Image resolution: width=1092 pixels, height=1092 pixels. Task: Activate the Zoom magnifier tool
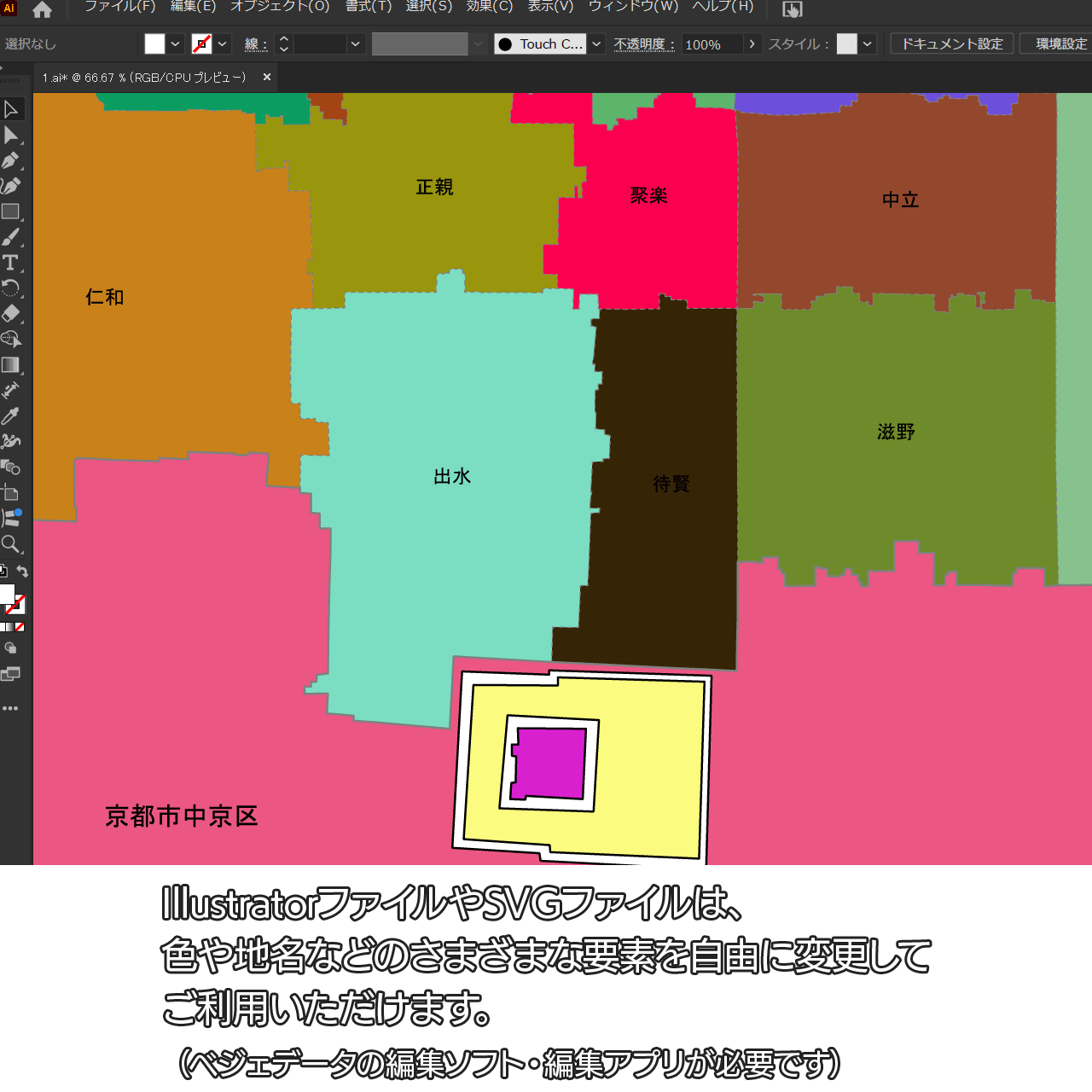[x=11, y=544]
